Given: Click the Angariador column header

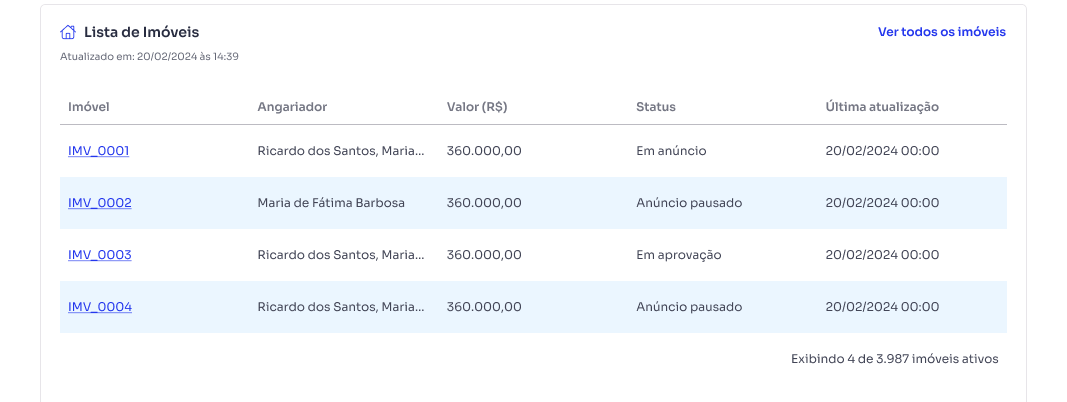Looking at the screenshot, I should (293, 107).
